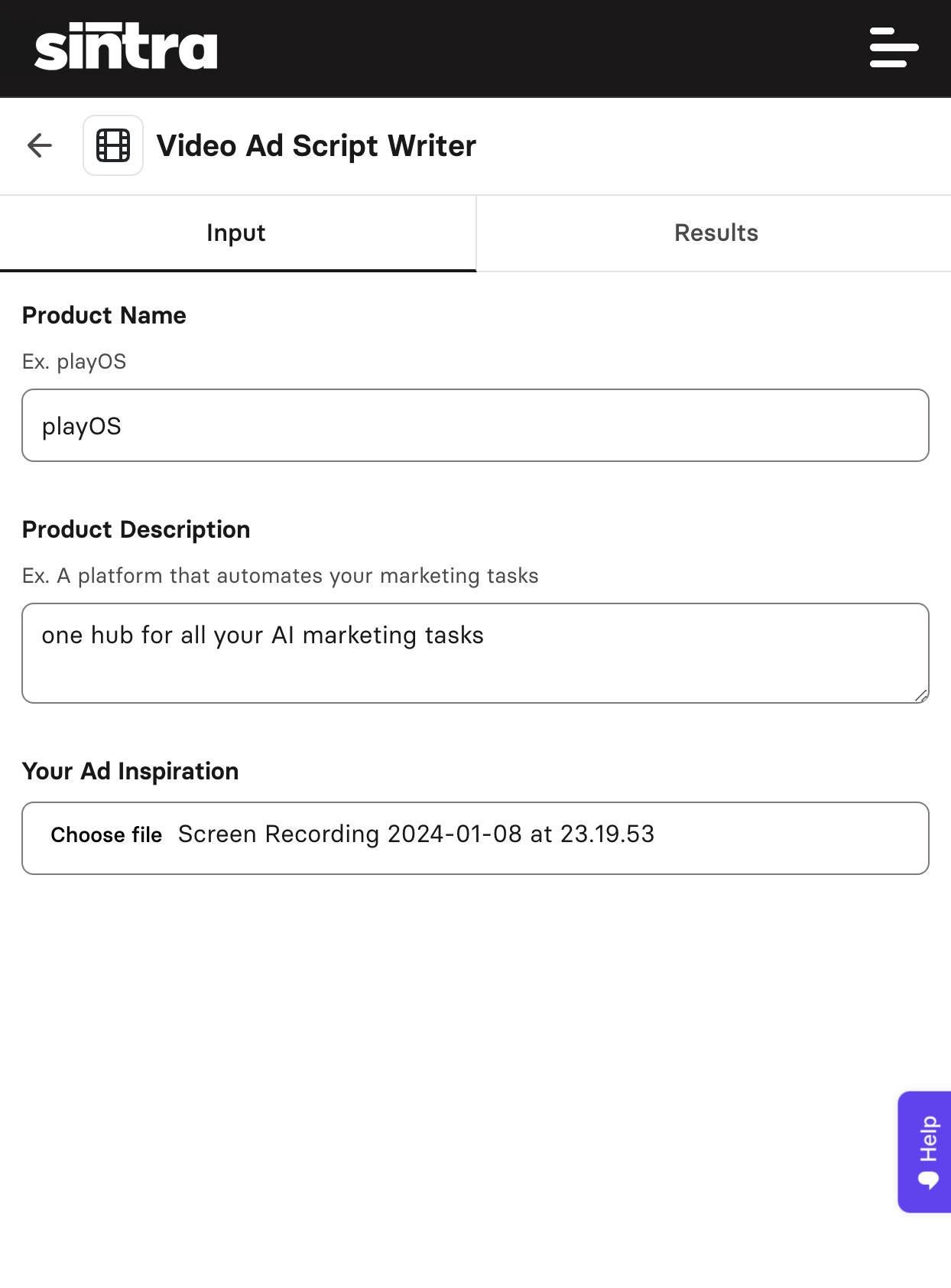Screen dimensions: 951x1288
Task: Click the 'Ex. playOS' hint text
Action: pos(74,362)
